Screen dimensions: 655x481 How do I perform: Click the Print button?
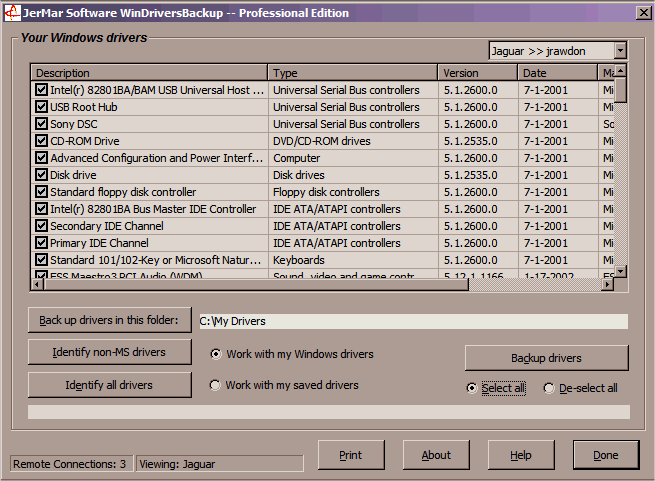pyautogui.click(x=351, y=455)
